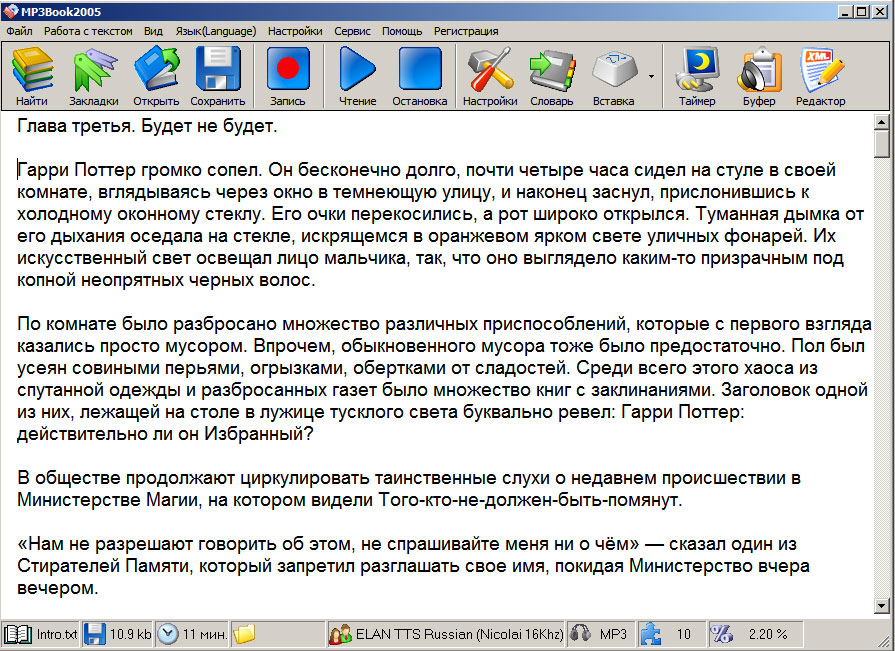Click the scroll up arrow of text area
Screen dimensions: 895x651
coord(882,122)
